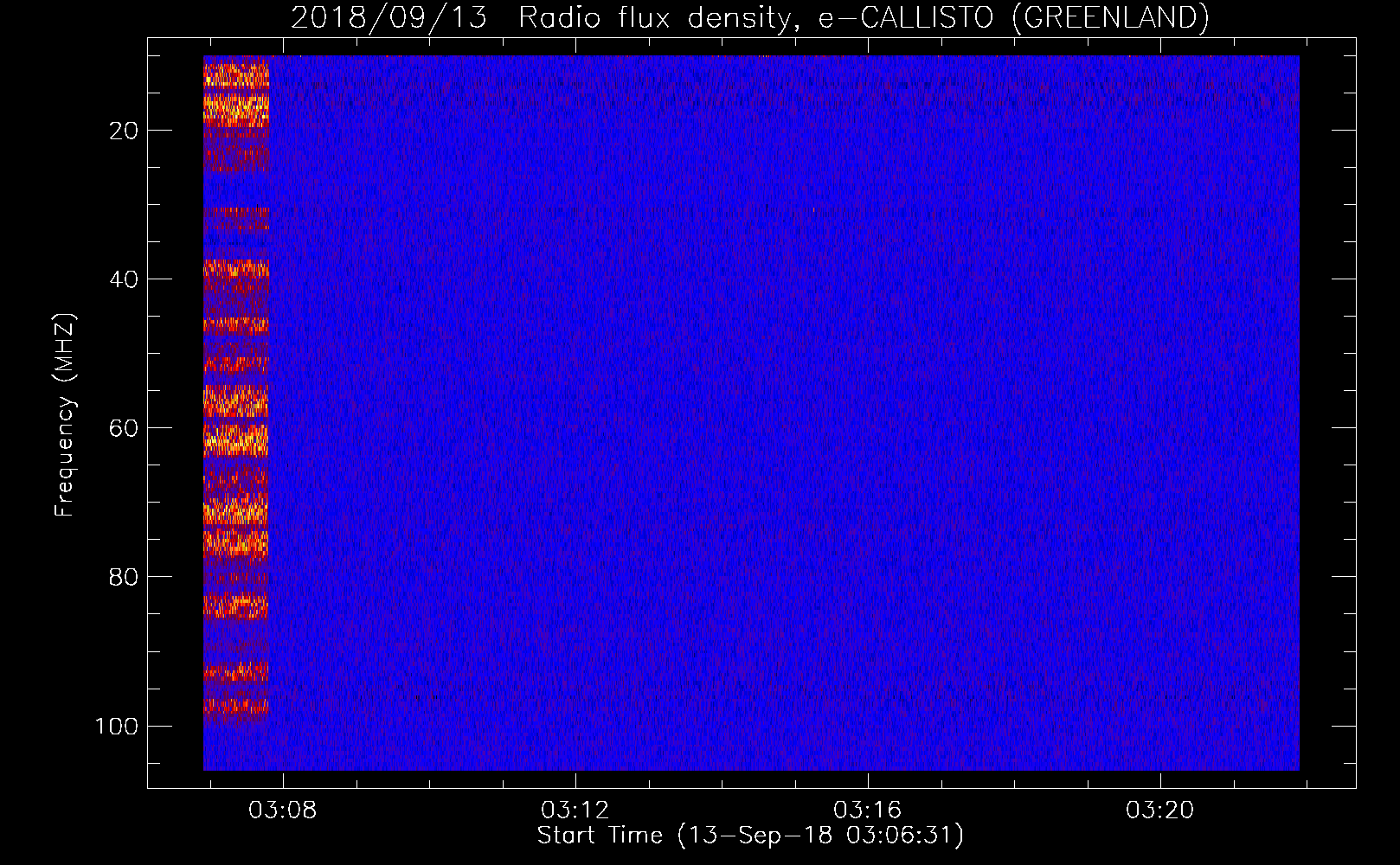Click the 03:20 time tick label
The height and width of the screenshot is (865, 1400).
(1160, 810)
